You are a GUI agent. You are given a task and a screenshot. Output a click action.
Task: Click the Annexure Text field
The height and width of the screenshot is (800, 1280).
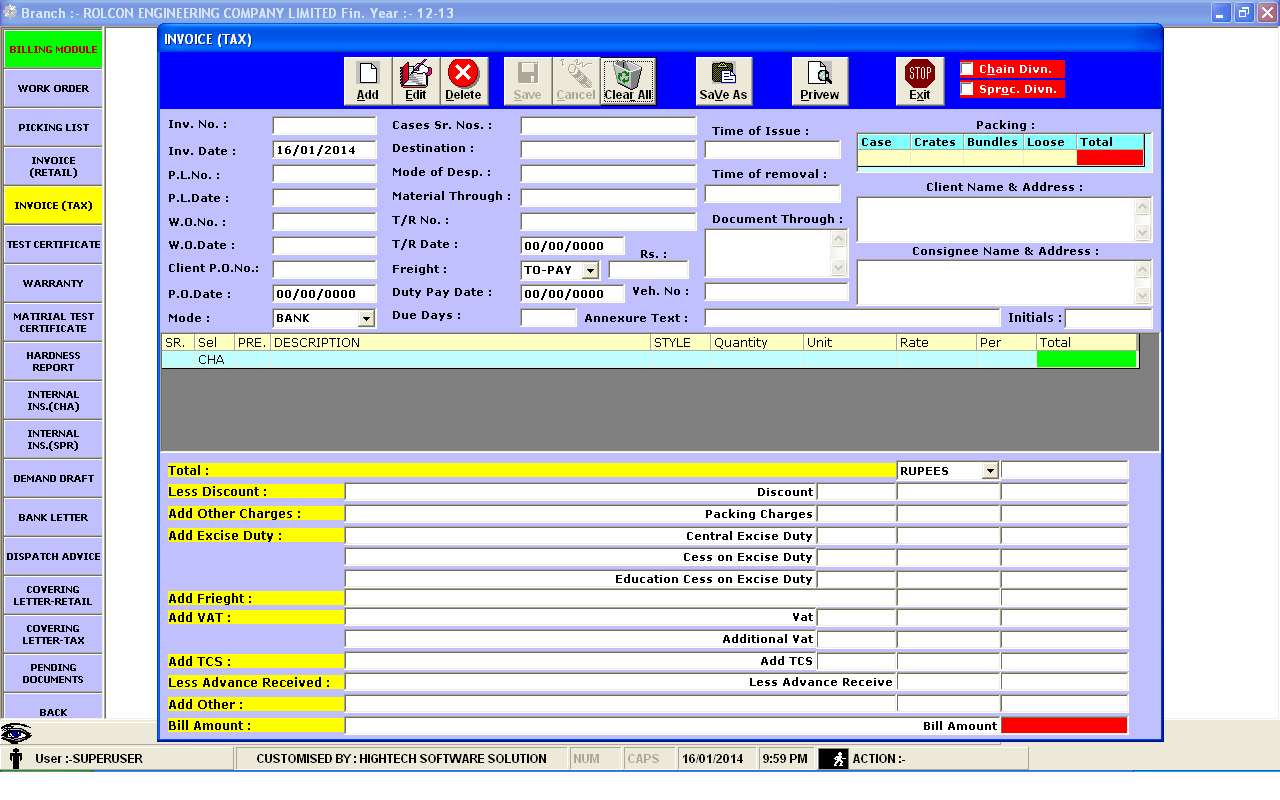(852, 318)
